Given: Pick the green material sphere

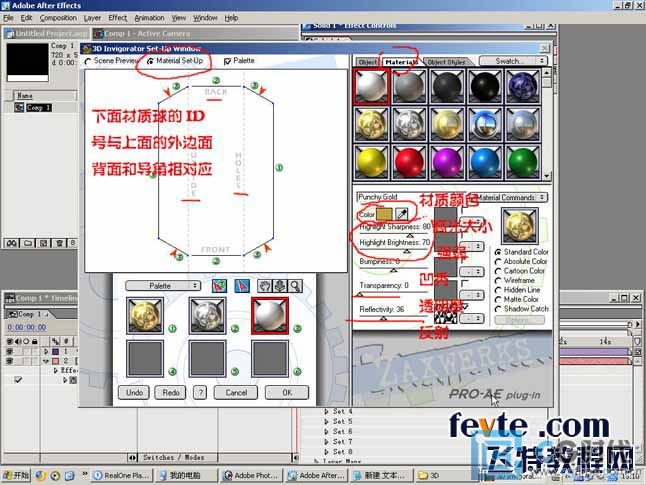Looking at the screenshot, I should 523,162.
